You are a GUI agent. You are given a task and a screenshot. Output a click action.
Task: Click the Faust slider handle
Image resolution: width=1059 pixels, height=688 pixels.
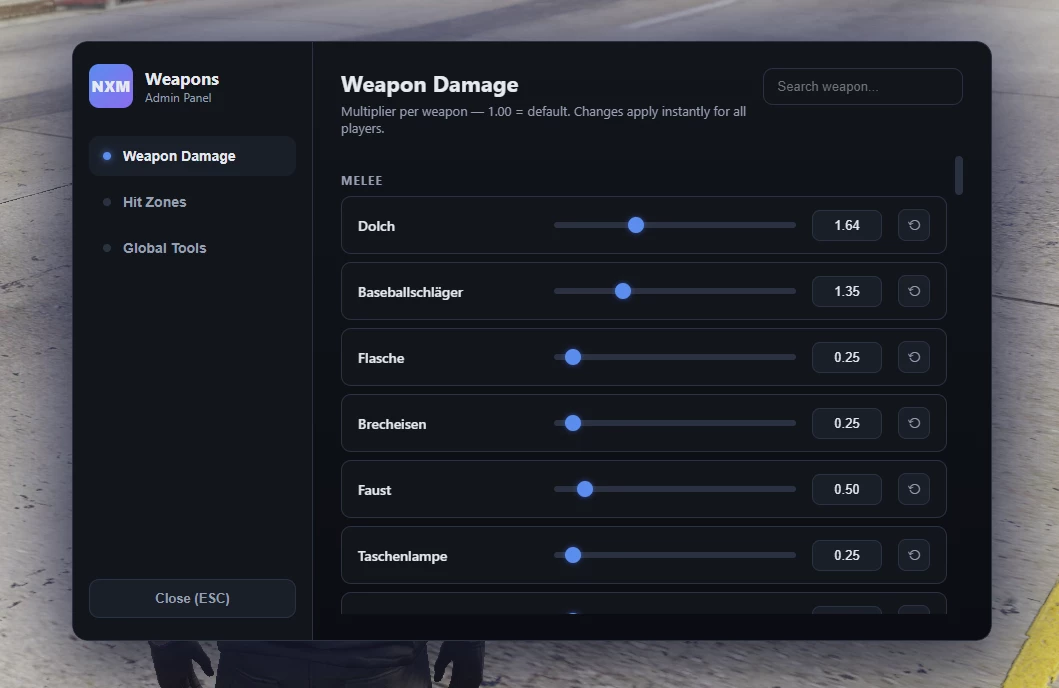coord(585,489)
